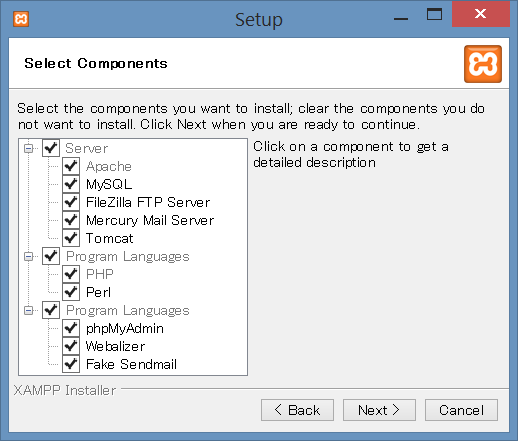The width and height of the screenshot is (518, 441).
Task: Disable the Fake Sendmail checkbox
Action: point(71,364)
